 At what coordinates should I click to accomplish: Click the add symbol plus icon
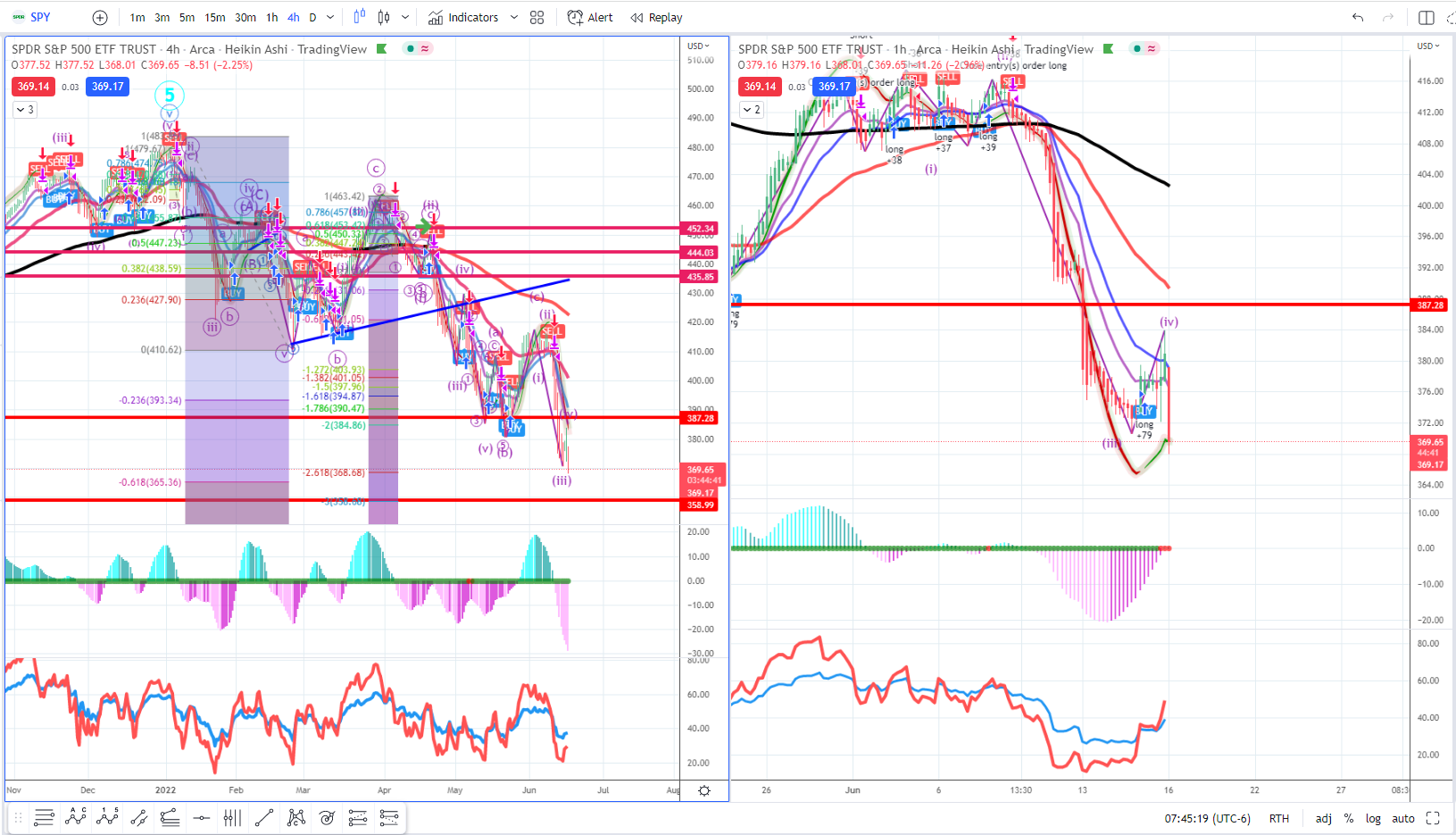100,17
